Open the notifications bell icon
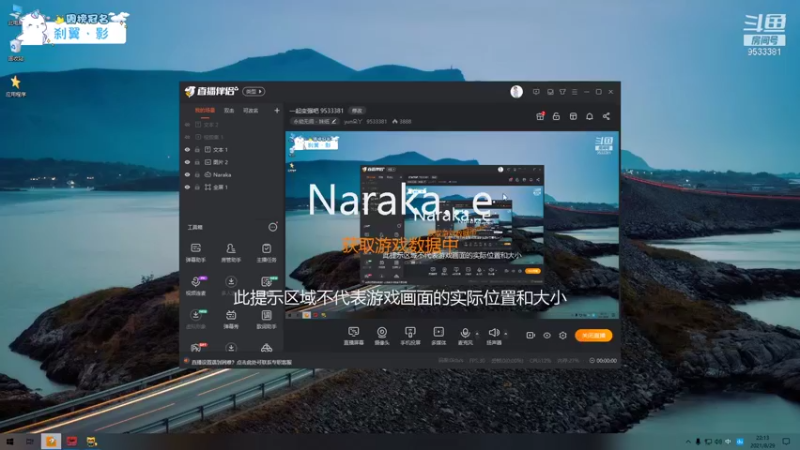Viewport: 800px width, 450px height. tap(589, 116)
